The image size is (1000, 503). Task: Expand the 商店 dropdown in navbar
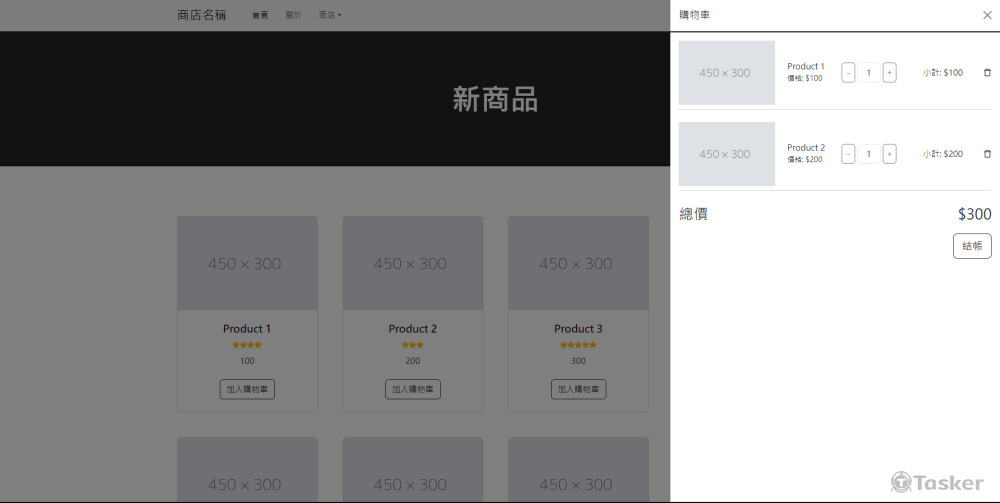point(330,15)
